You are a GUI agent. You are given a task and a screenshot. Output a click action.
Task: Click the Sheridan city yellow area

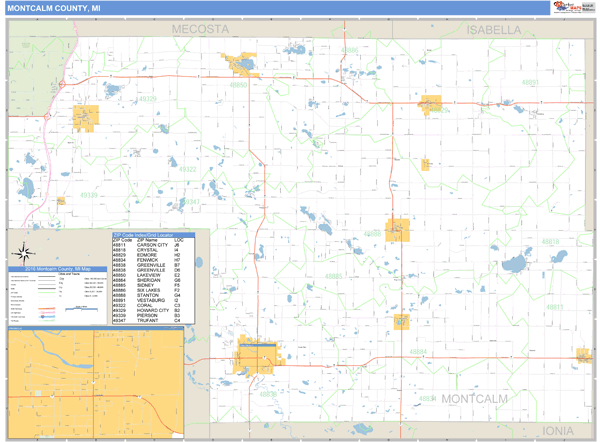402,321
